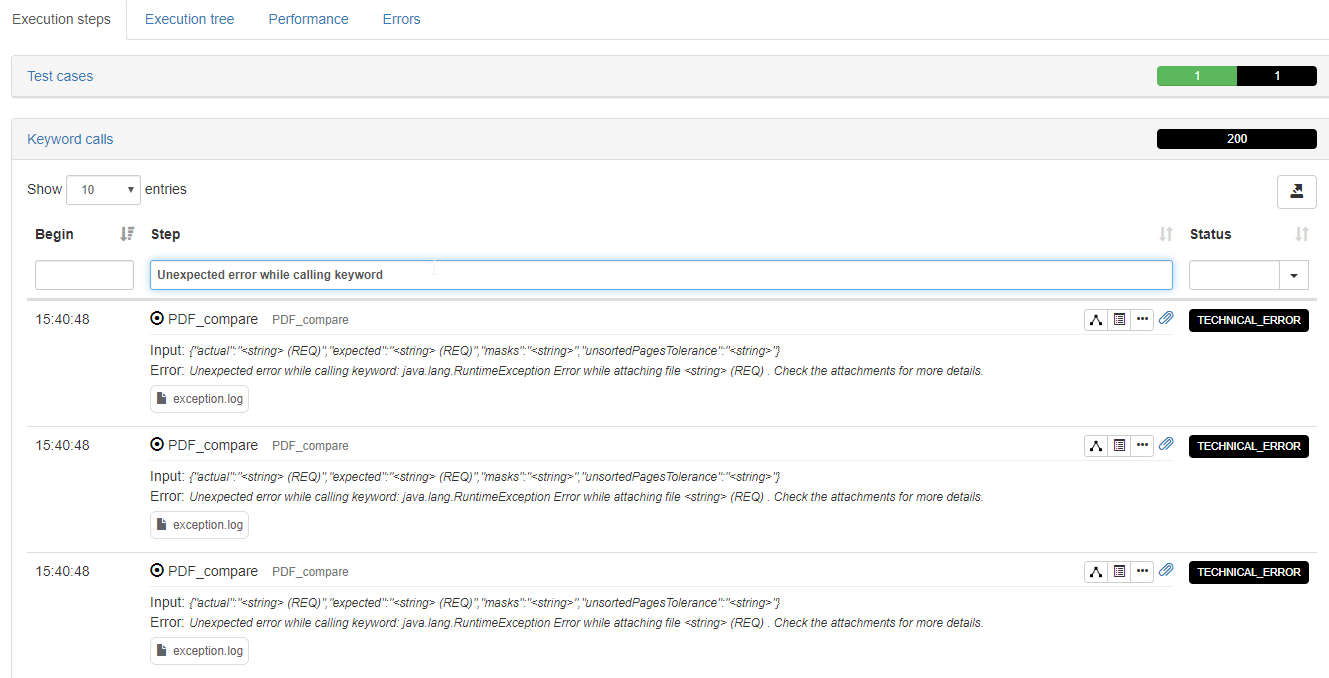
Task: Click first step's TECHNICAL_ERROR status badge
Action: [x=1249, y=320]
